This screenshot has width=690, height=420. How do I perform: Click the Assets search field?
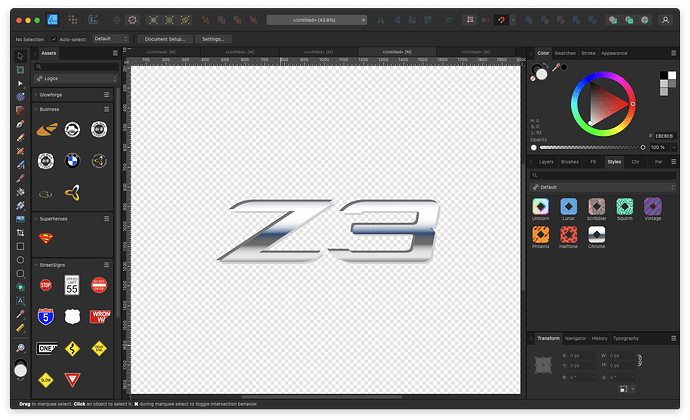(76, 66)
